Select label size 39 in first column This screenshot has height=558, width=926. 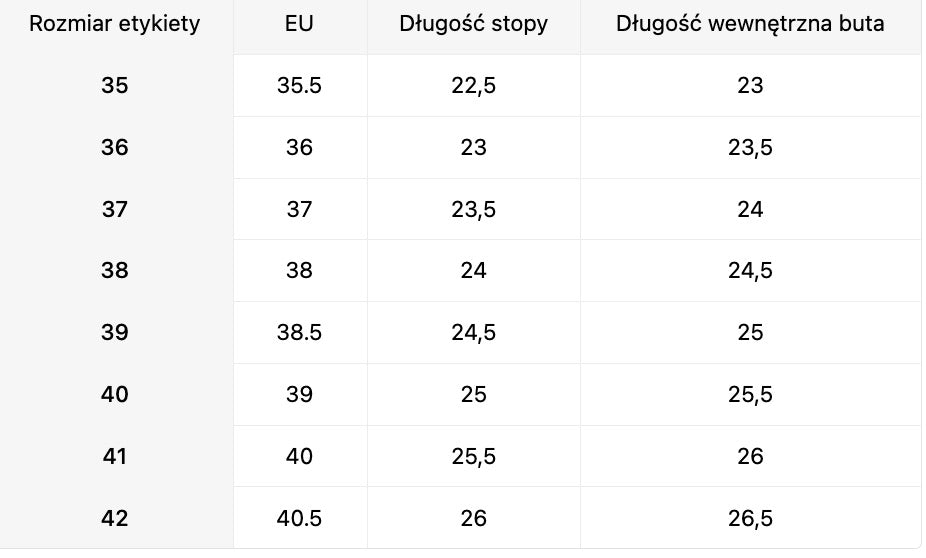(115, 333)
